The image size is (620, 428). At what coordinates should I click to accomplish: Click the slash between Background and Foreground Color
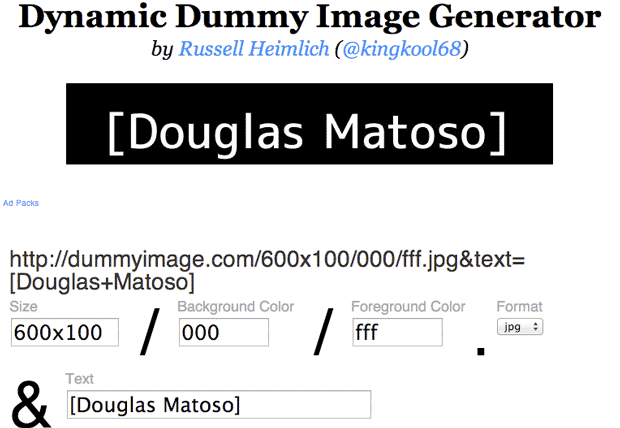(x=322, y=330)
